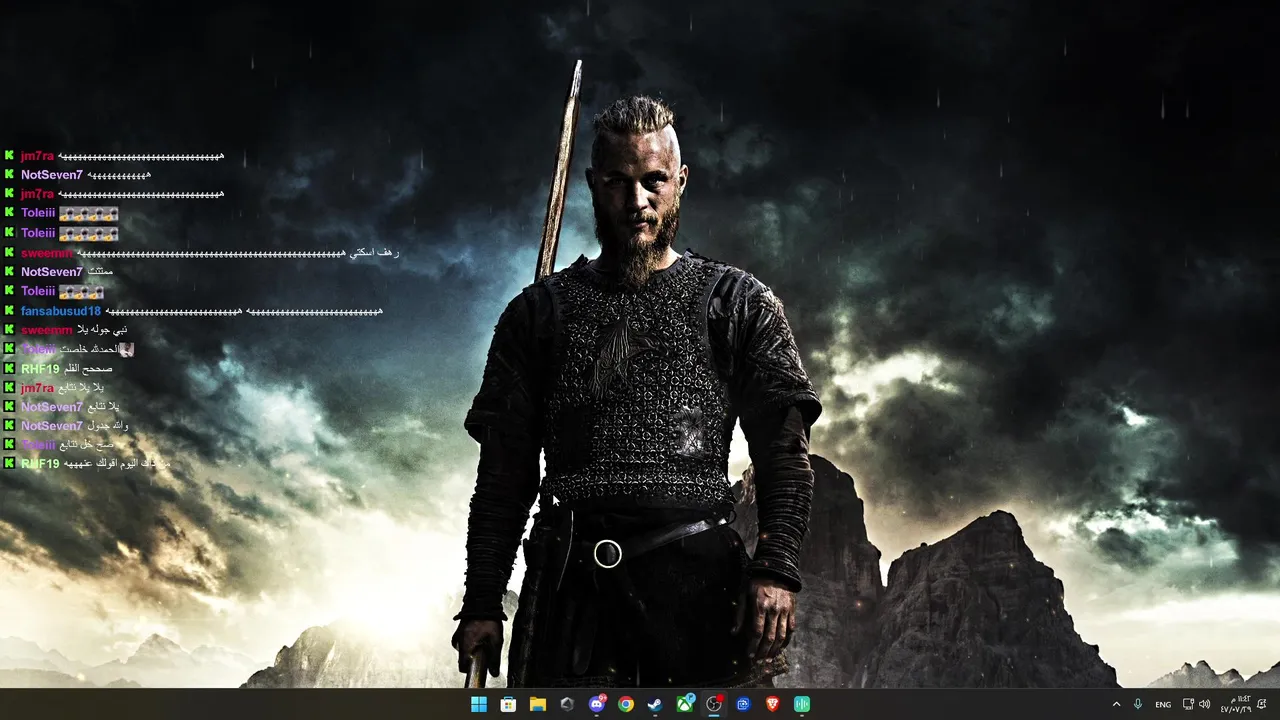The image size is (1280, 720).
Task: Click sweemm's message ending 'رهف اسكتي'
Action: pos(237,253)
